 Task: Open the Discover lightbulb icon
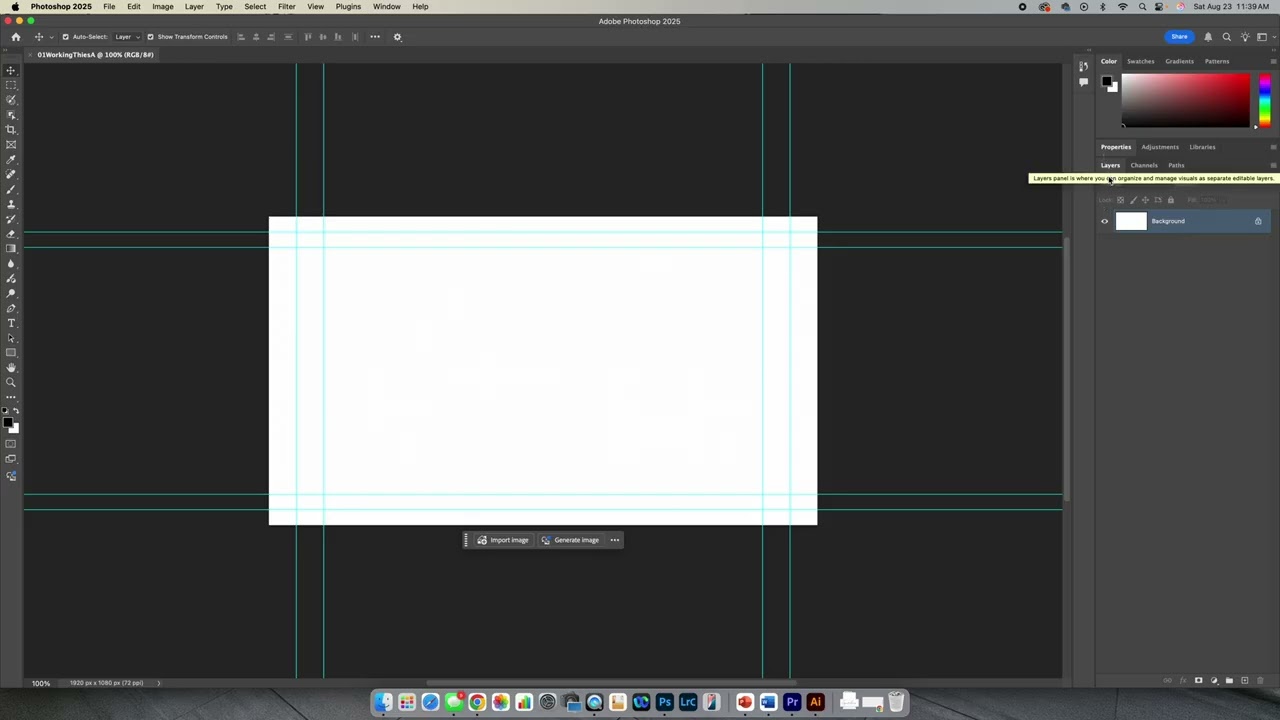click(x=1245, y=37)
